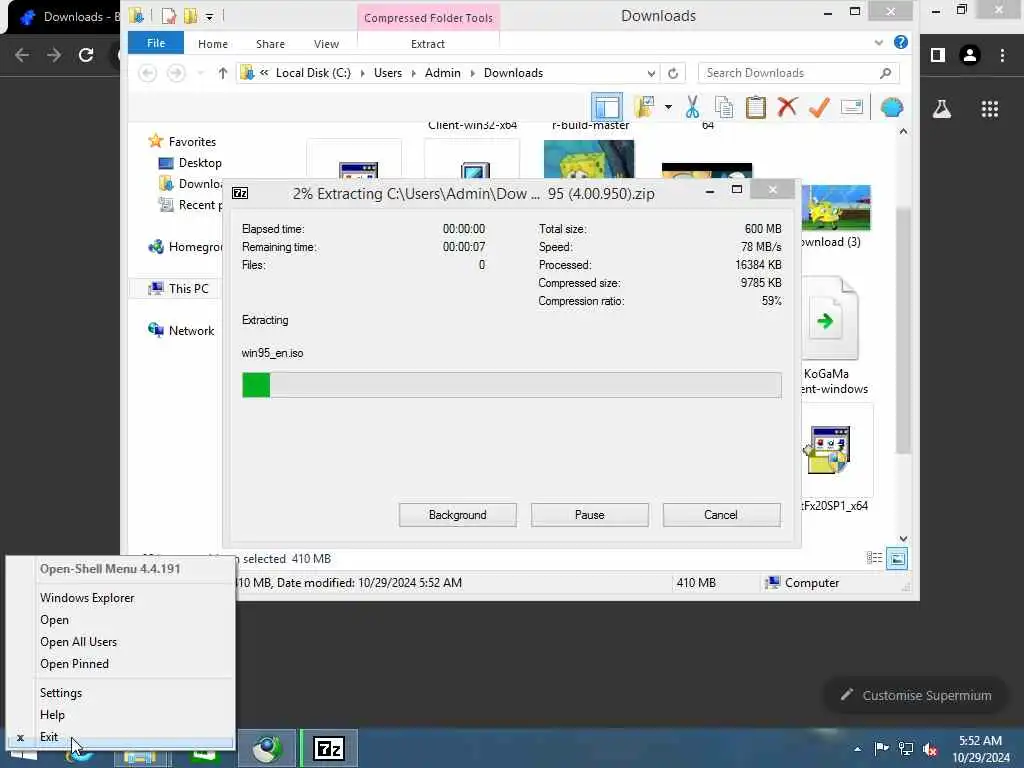Click the Explorer Forward navigation arrow
1024x768 pixels.
tap(176, 73)
